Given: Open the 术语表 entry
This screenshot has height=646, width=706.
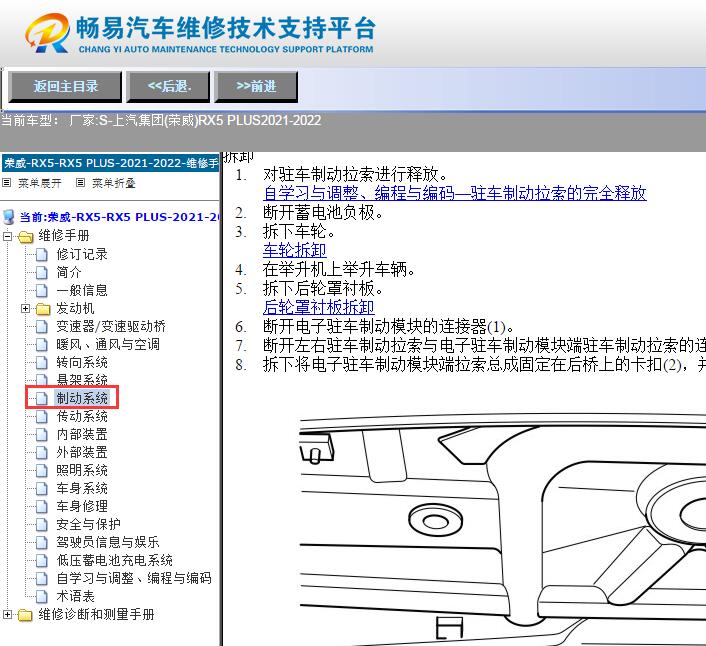Looking at the screenshot, I should pyautogui.click(x=75, y=596).
